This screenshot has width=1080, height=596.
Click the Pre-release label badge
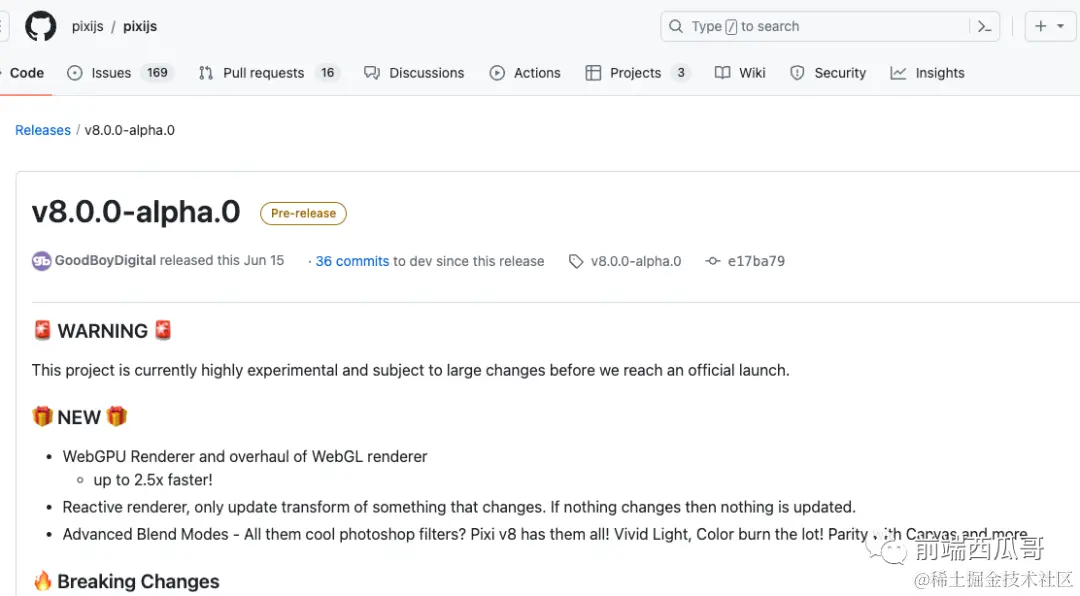(303, 214)
